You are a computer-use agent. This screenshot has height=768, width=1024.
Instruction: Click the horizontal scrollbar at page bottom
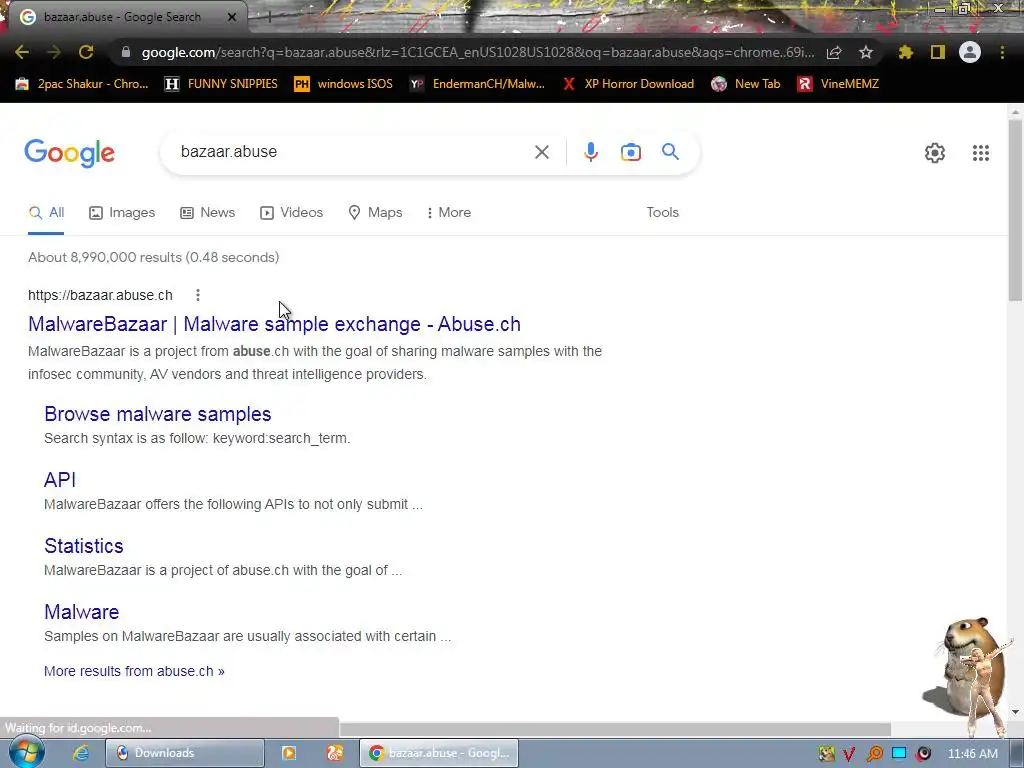pyautogui.click(x=615, y=729)
